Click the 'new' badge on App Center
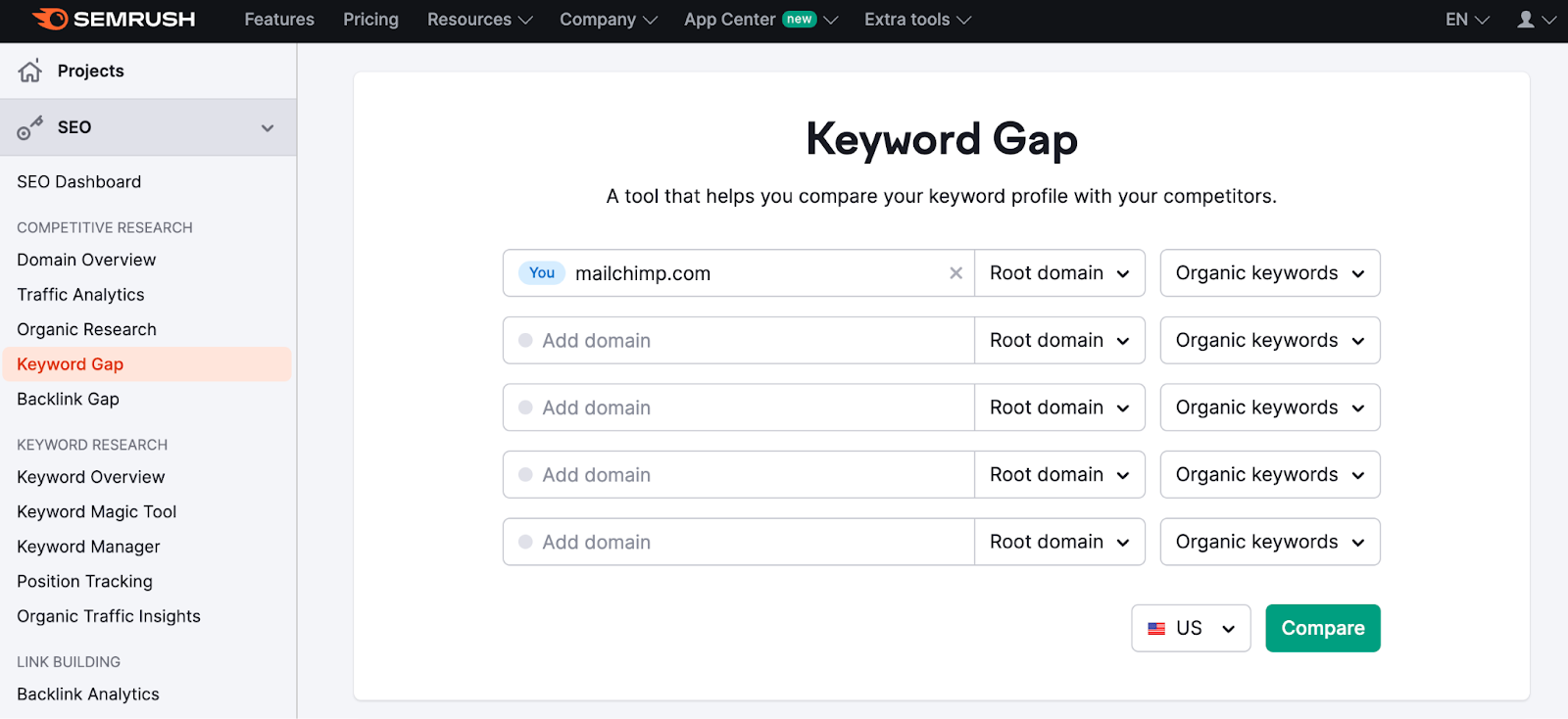The width and height of the screenshot is (1568, 719). coord(800,20)
